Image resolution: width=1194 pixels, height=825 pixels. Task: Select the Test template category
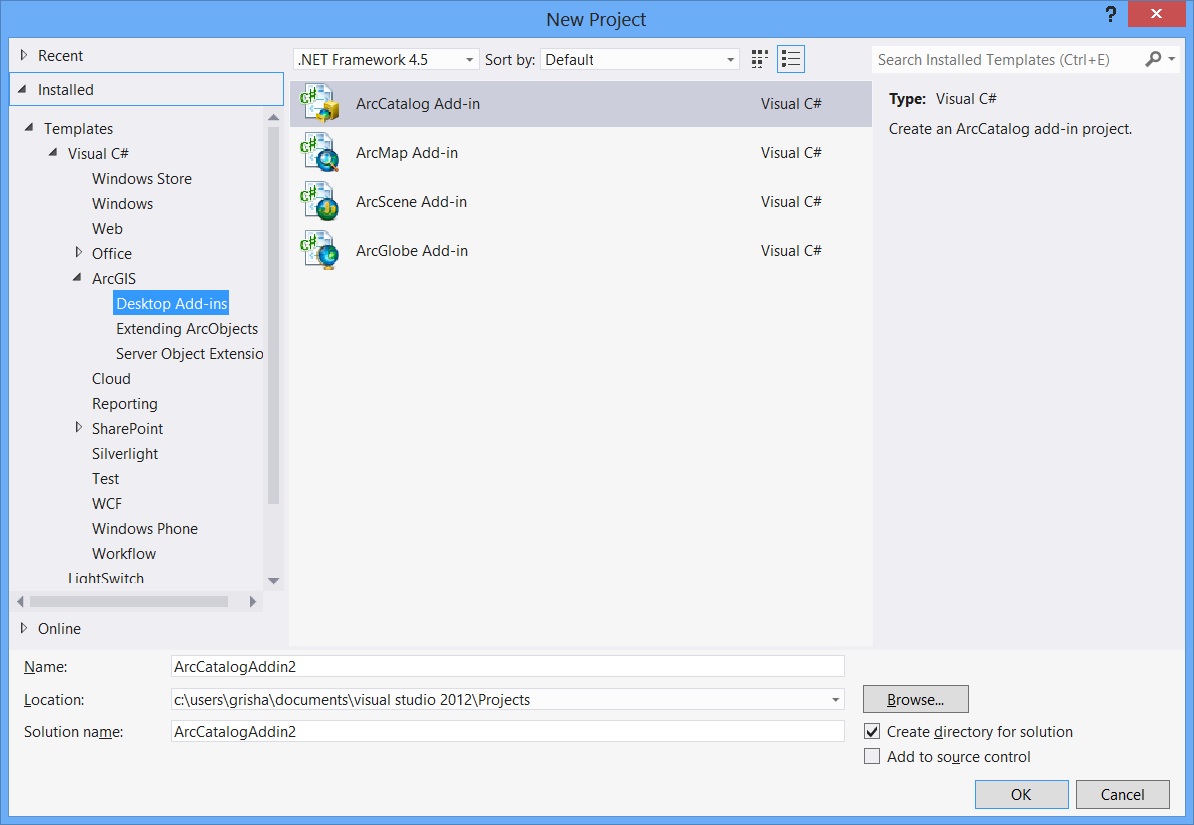coord(105,478)
